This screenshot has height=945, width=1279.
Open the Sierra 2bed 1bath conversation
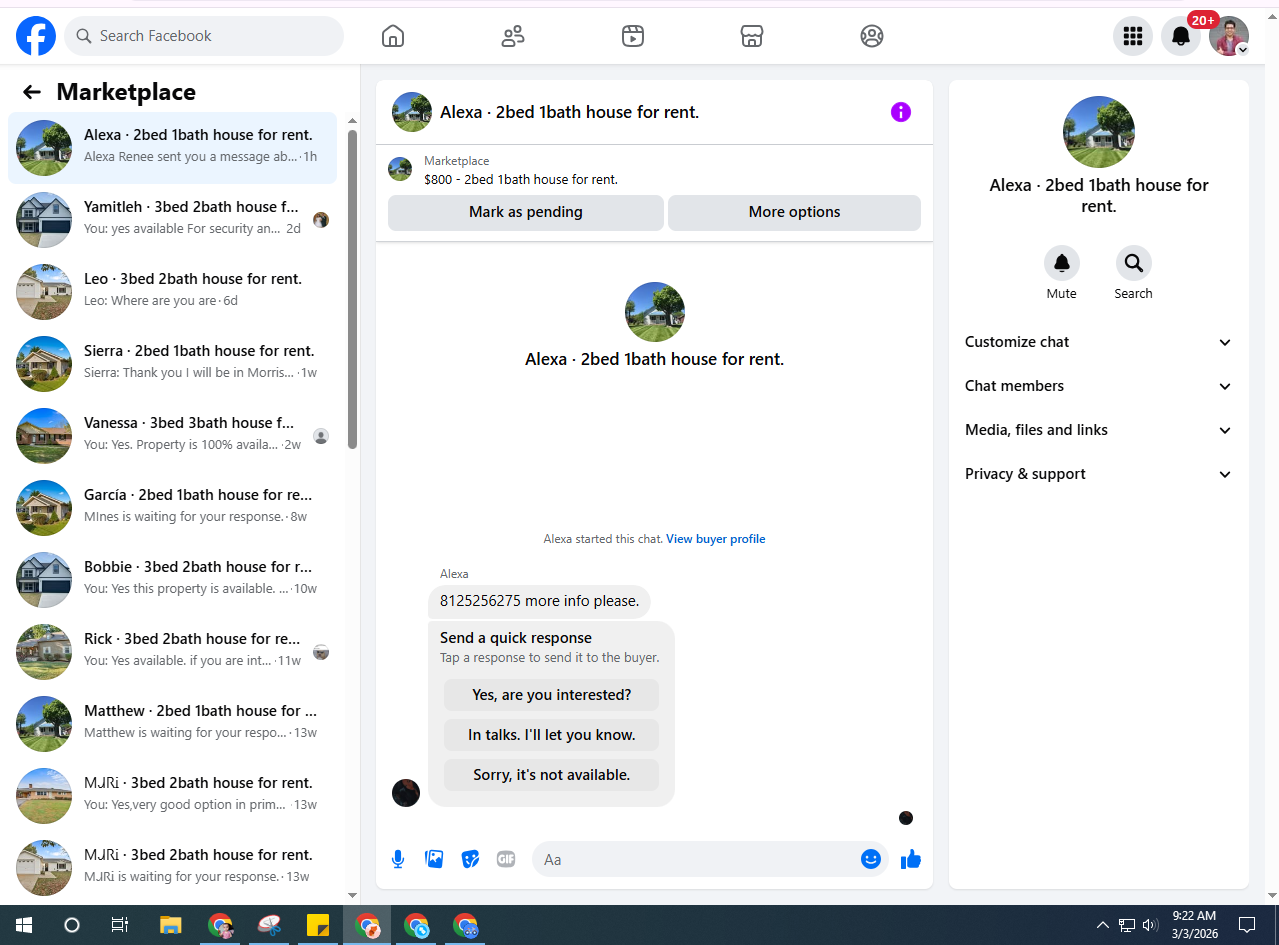(172, 364)
